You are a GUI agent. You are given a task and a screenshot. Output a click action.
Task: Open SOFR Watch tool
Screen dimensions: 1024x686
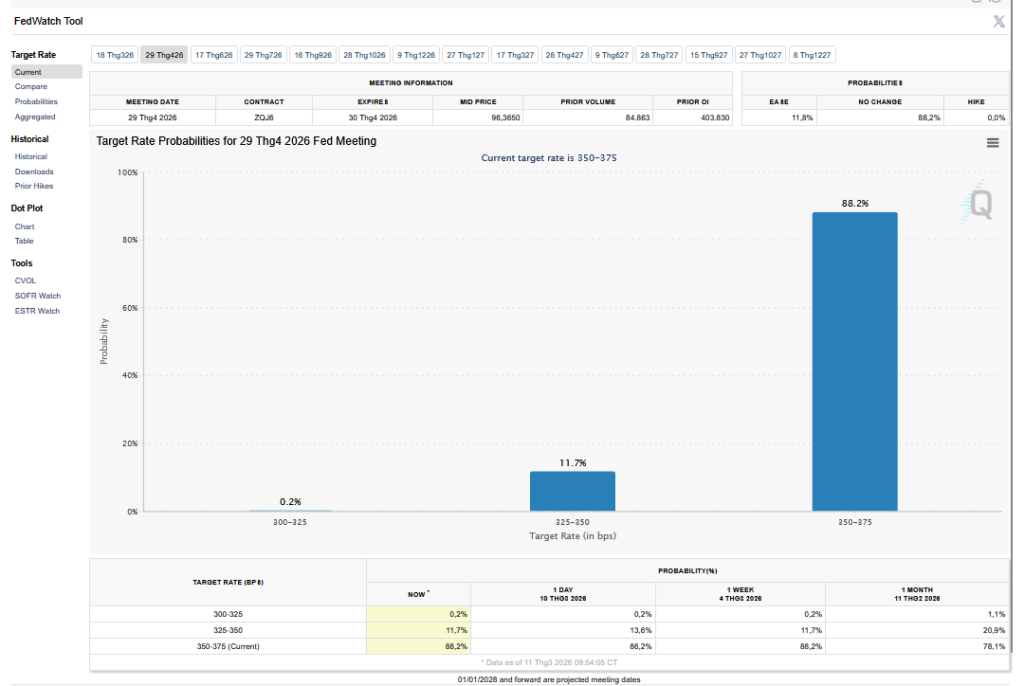pyautogui.click(x=37, y=296)
